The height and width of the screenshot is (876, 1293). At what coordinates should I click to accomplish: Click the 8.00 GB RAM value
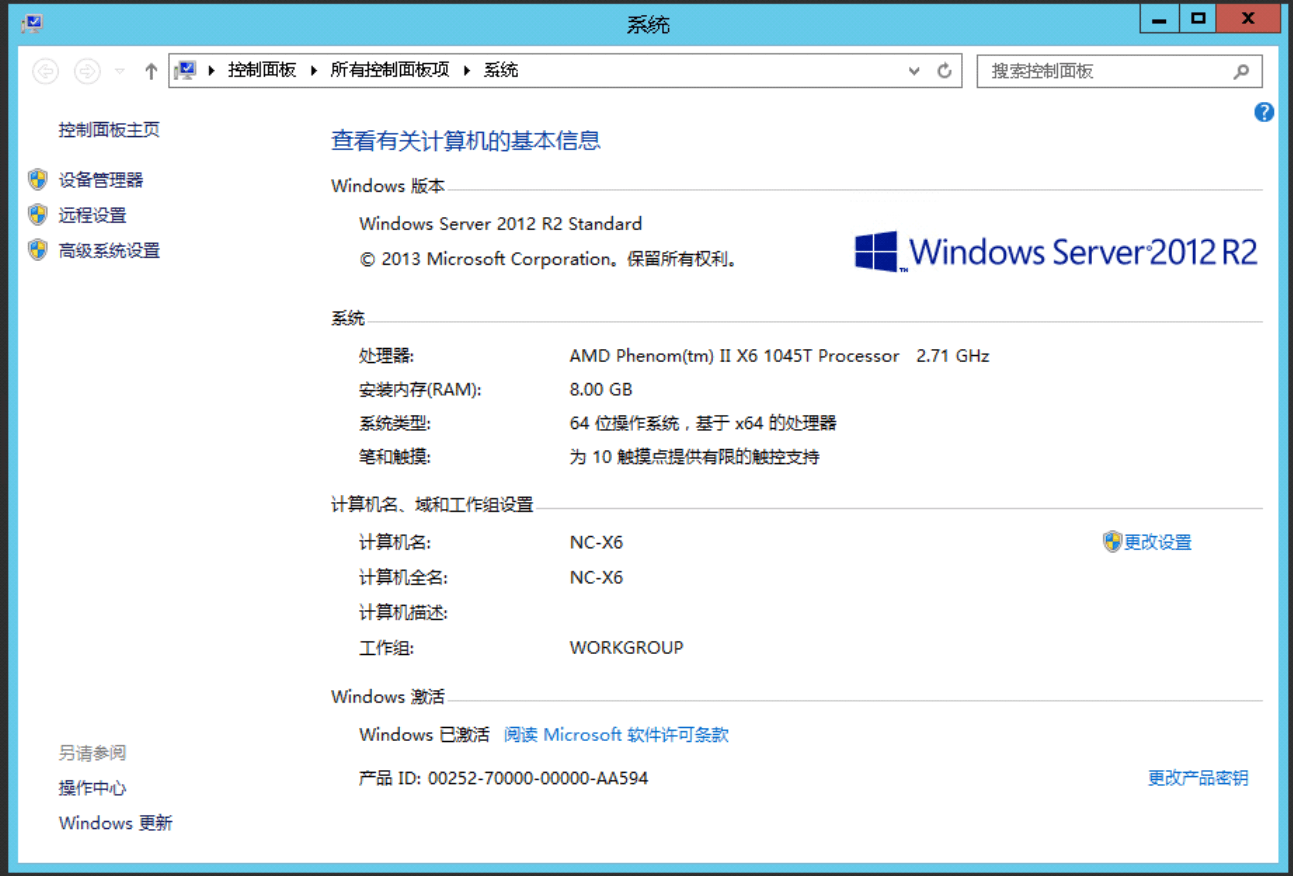pyautogui.click(x=601, y=390)
